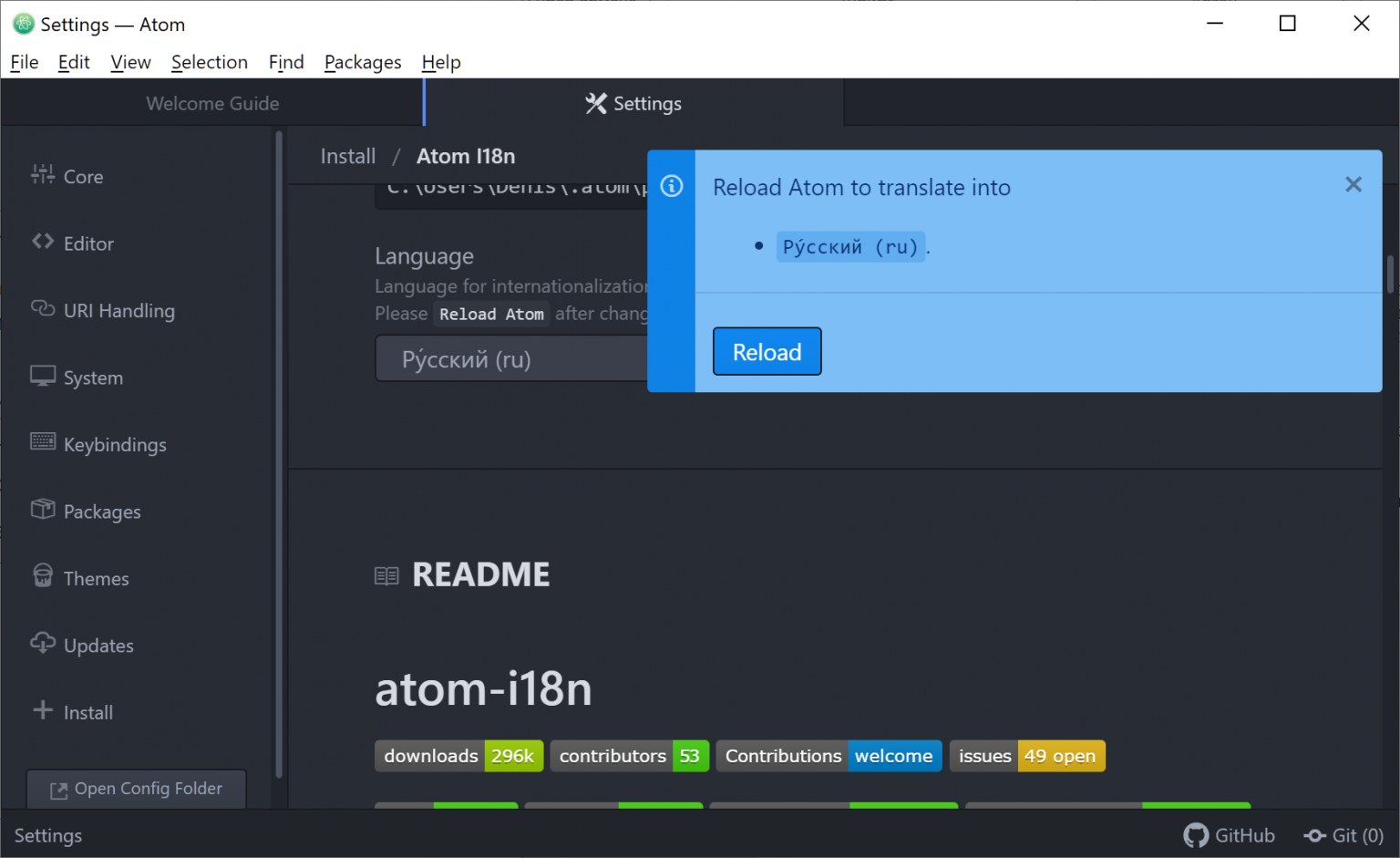The height and width of the screenshot is (858, 1400).
Task: Click the contributors 53 badge
Action: pos(630,756)
